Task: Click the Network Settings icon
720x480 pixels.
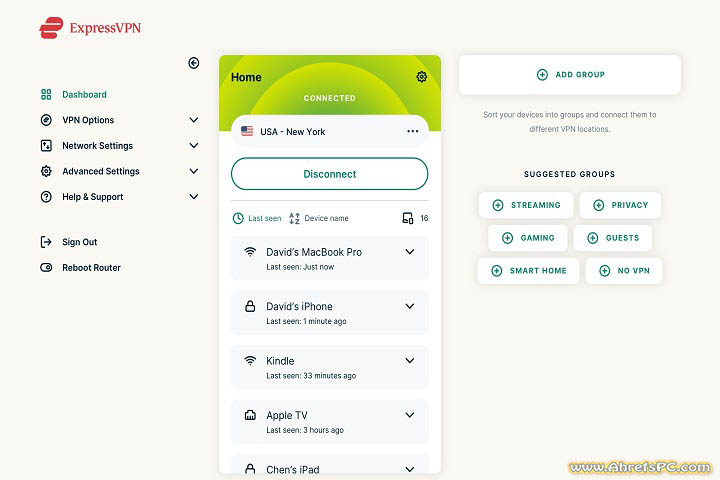Action: (46, 146)
